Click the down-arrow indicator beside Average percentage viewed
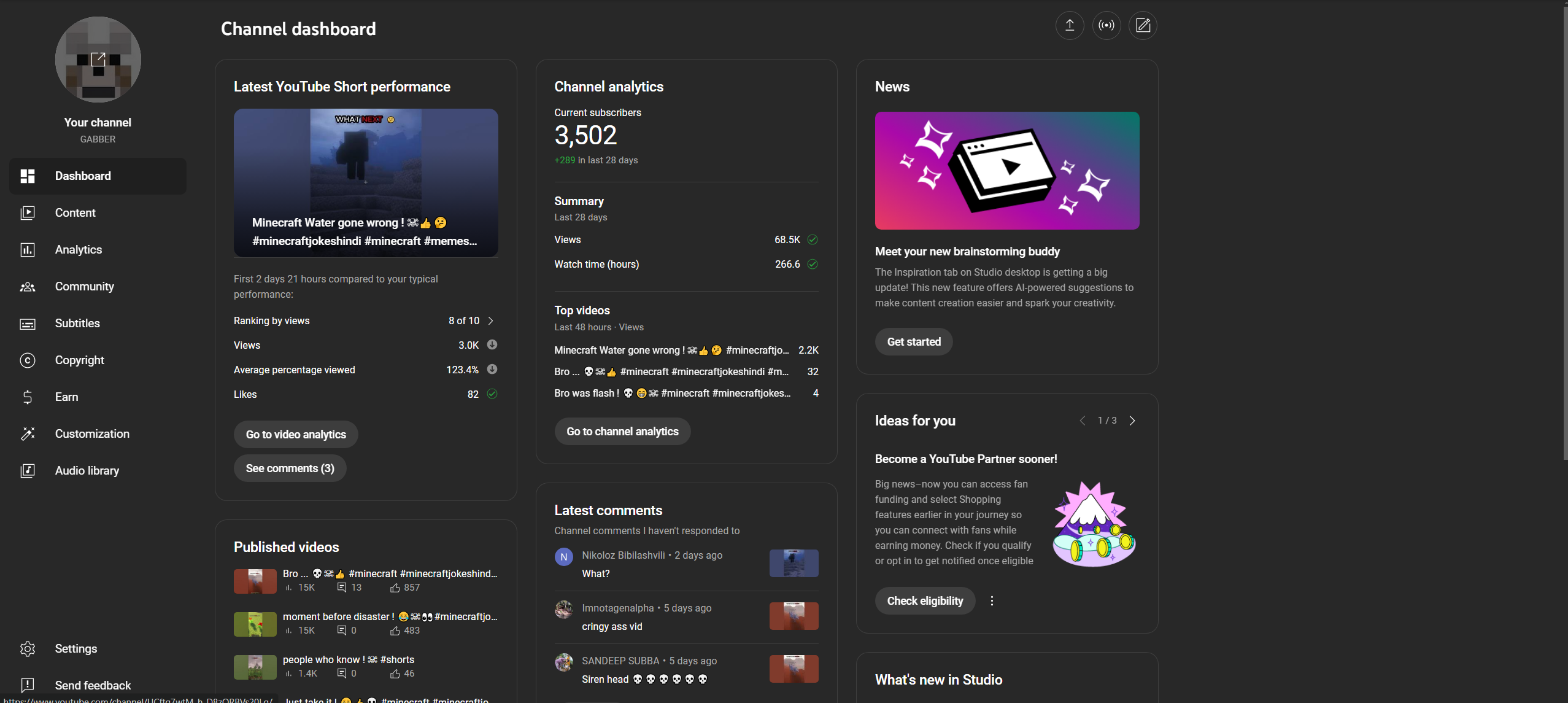The height and width of the screenshot is (703, 1568). [492, 370]
